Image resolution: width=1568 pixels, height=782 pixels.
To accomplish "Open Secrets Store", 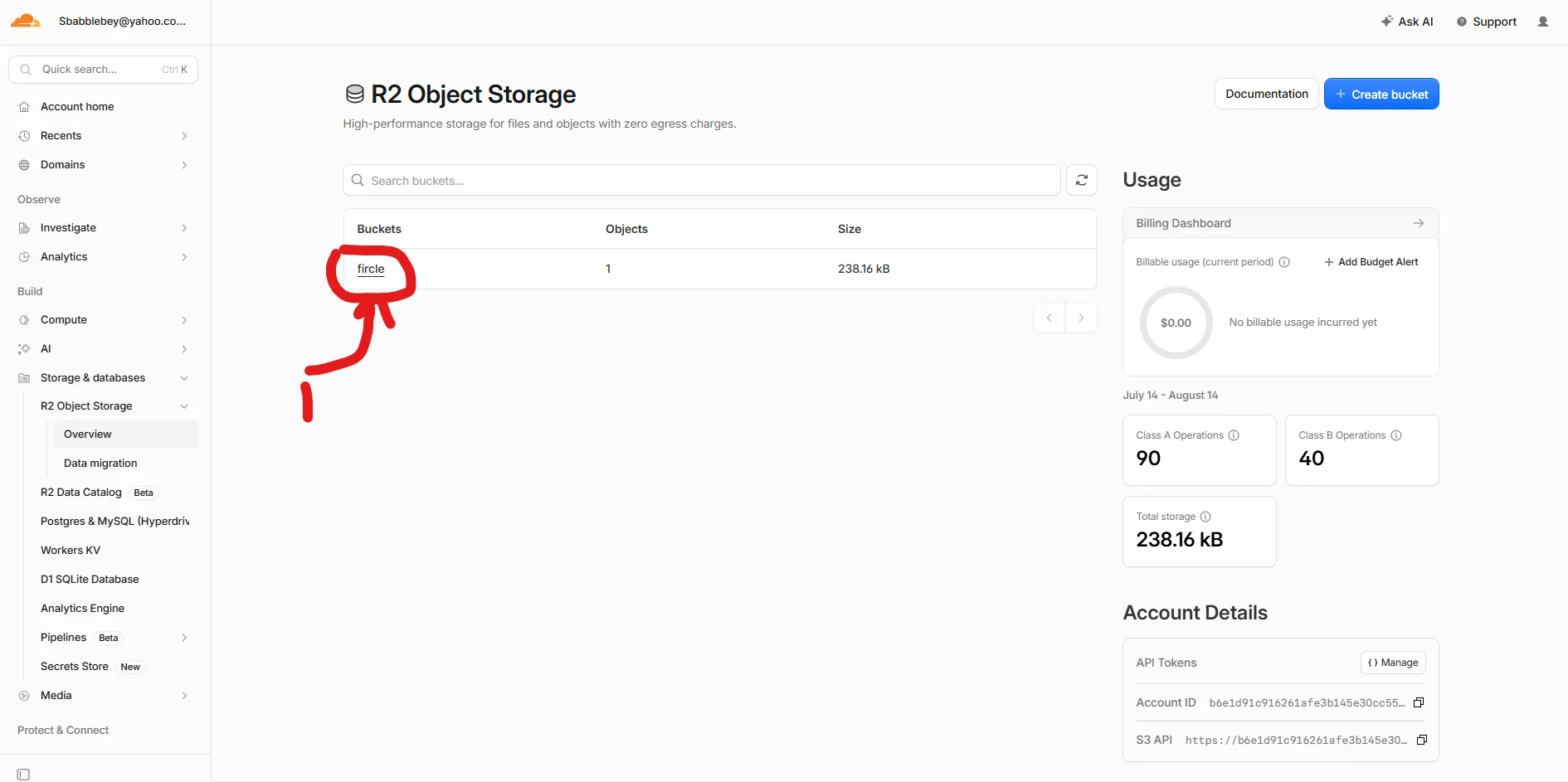I will (75, 667).
